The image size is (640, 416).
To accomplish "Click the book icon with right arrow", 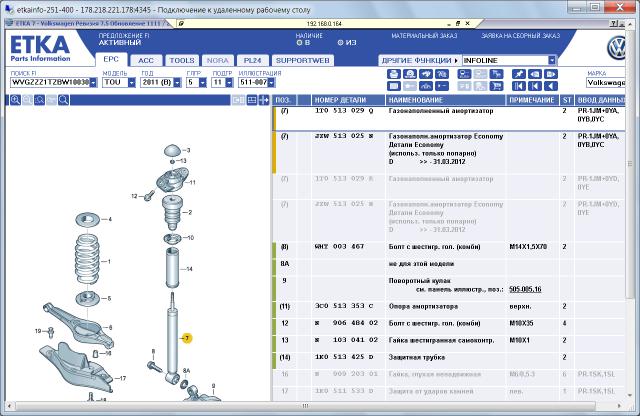I will (551, 74).
